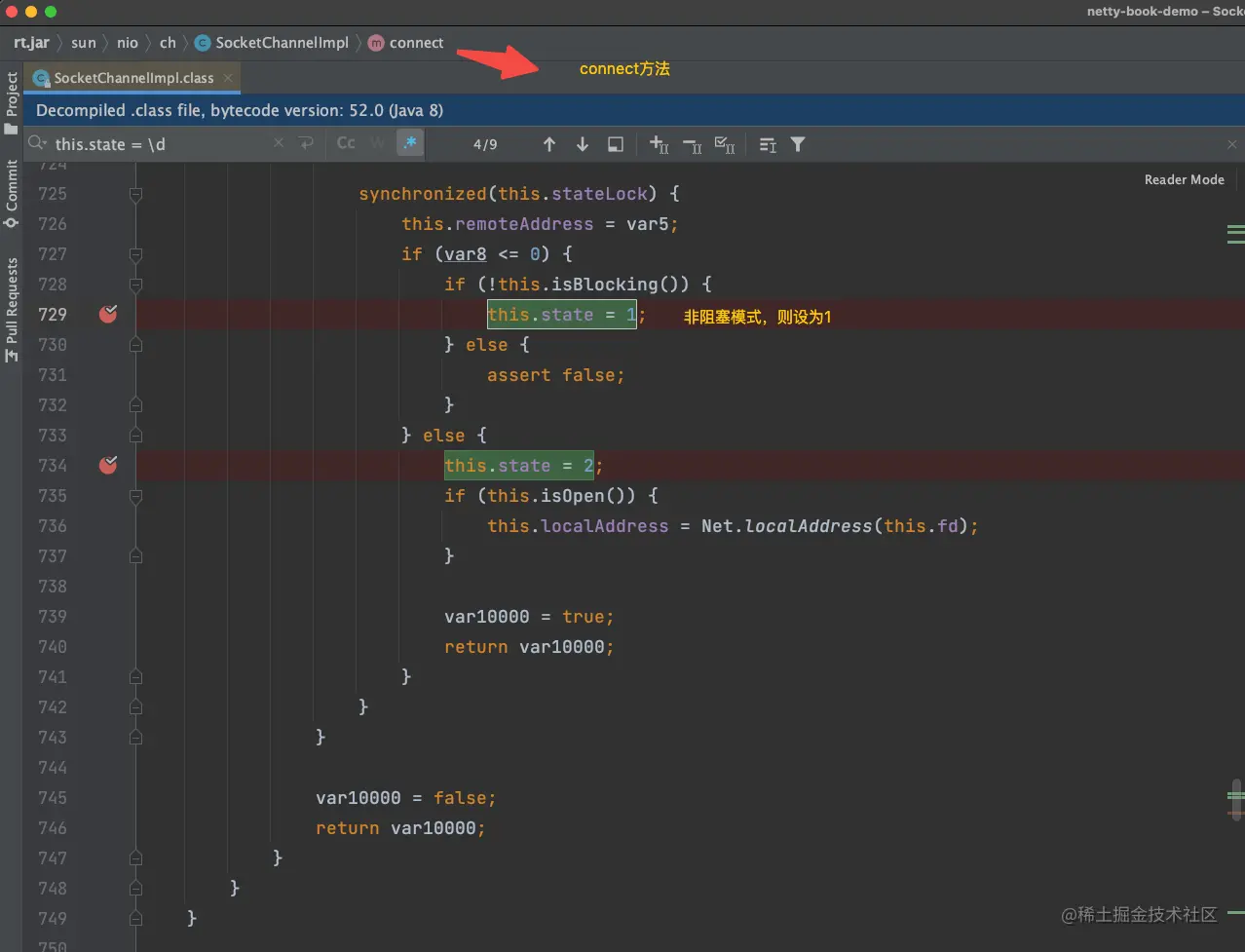Screen dimensions: 1245x952
Task: Click the macOS green fullscreen button
Action: [51, 12]
